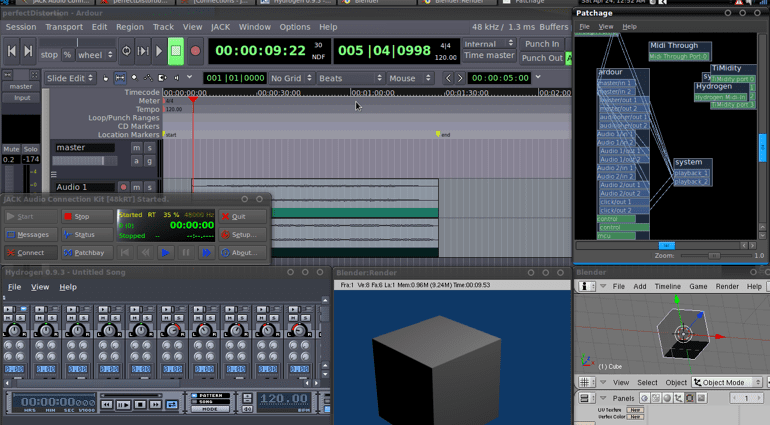Image resolution: width=770 pixels, height=425 pixels.
Task: Jump to session end in Ardour transport
Action: coord(28,51)
